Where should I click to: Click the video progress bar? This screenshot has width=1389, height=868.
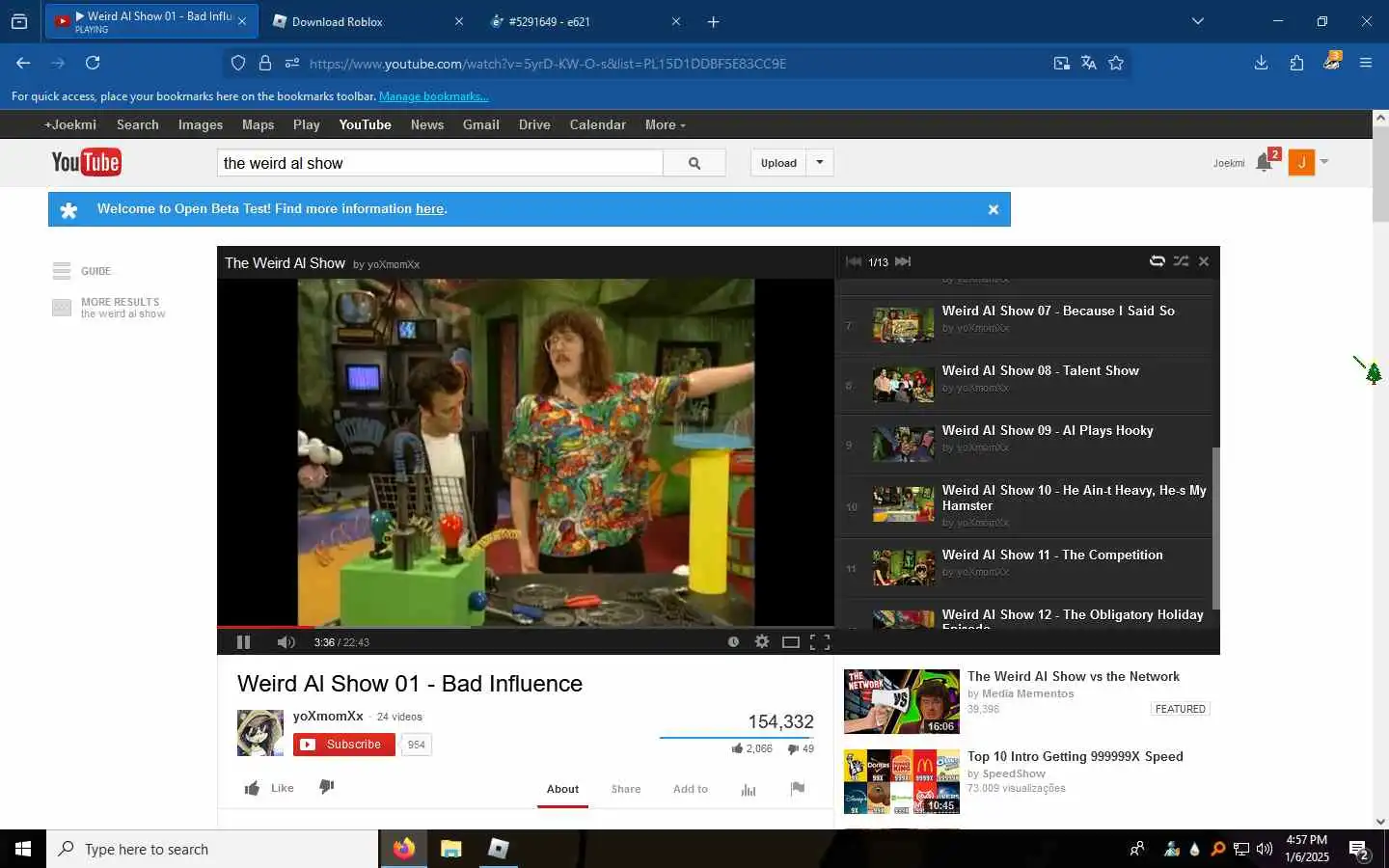(x=526, y=627)
